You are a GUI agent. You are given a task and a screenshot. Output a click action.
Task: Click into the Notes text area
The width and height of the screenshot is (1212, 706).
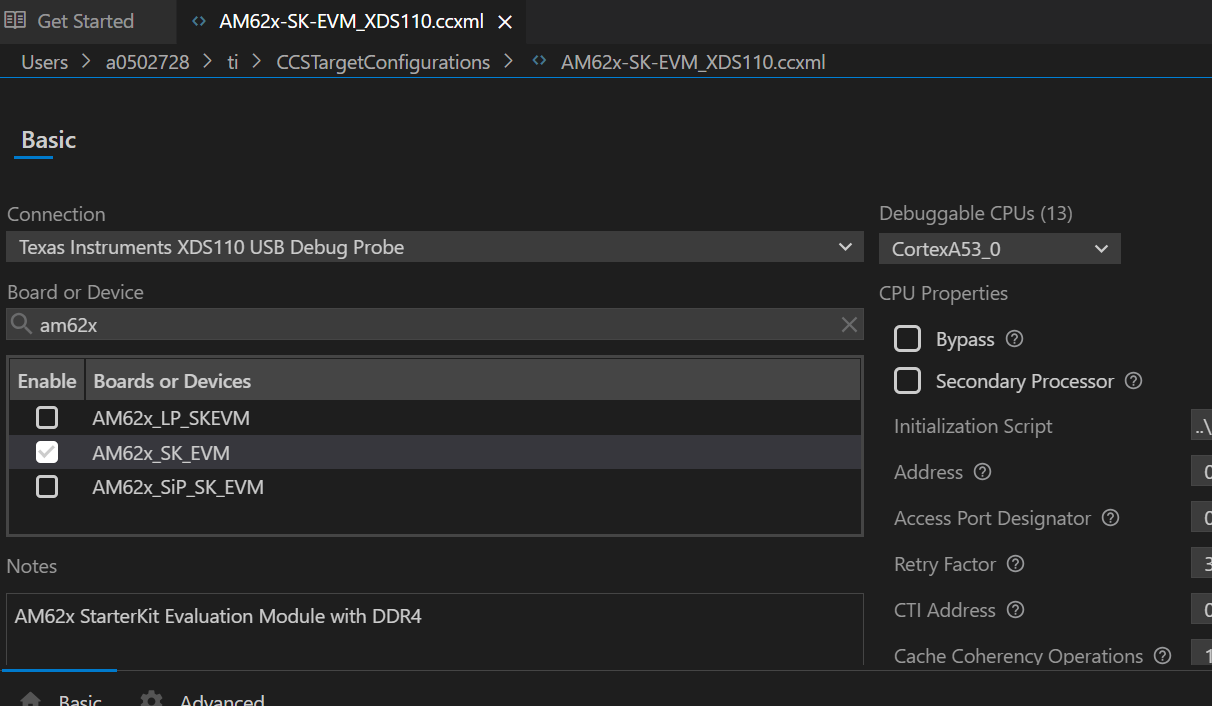tap(435, 630)
